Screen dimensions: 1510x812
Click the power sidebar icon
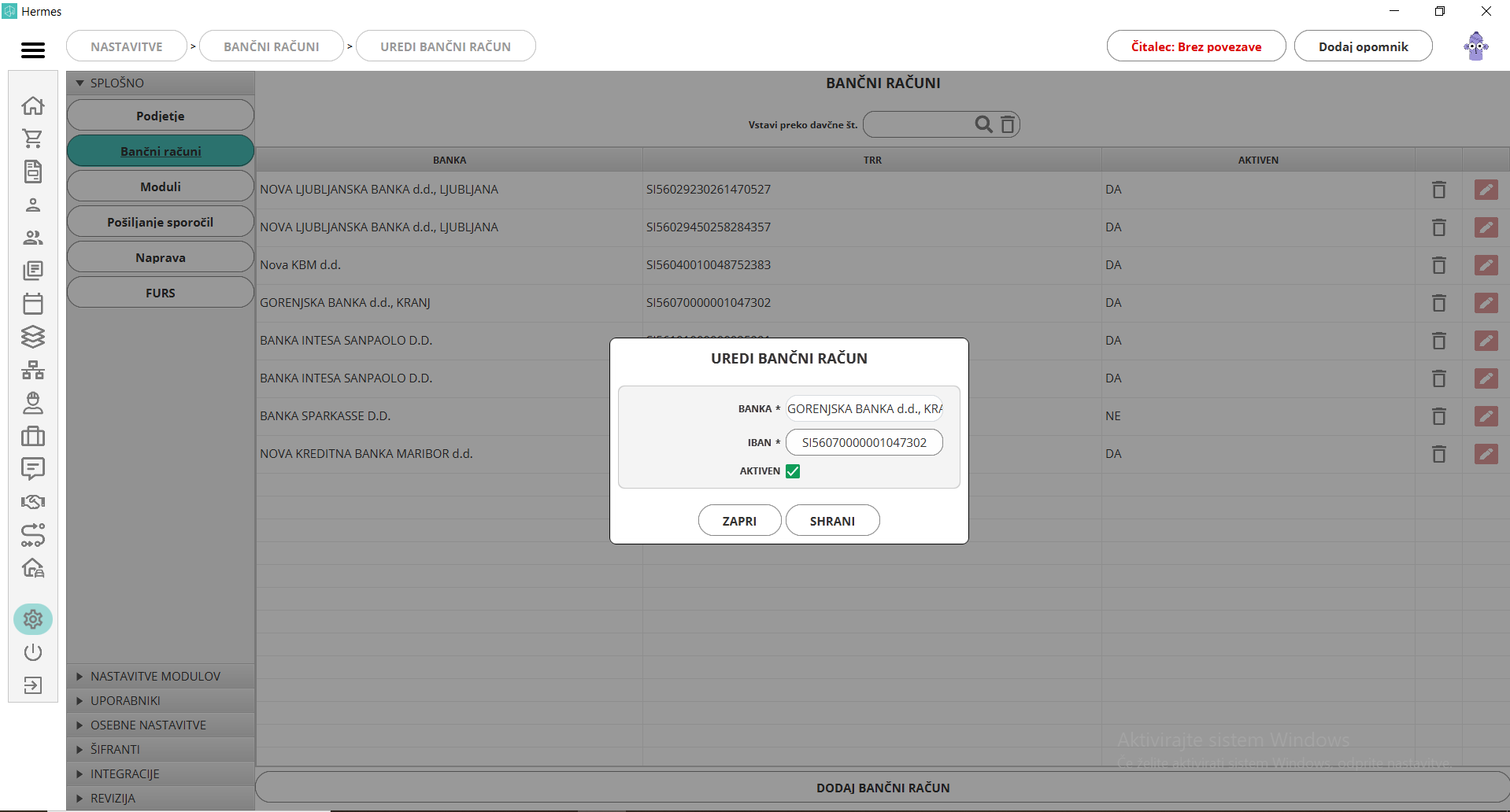[33, 652]
